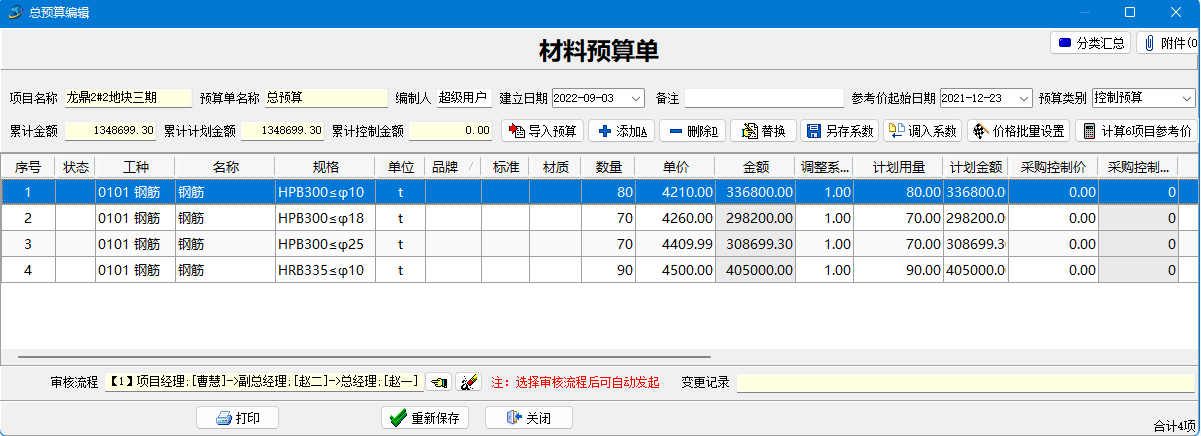Click the 替换 replace button

point(763,131)
